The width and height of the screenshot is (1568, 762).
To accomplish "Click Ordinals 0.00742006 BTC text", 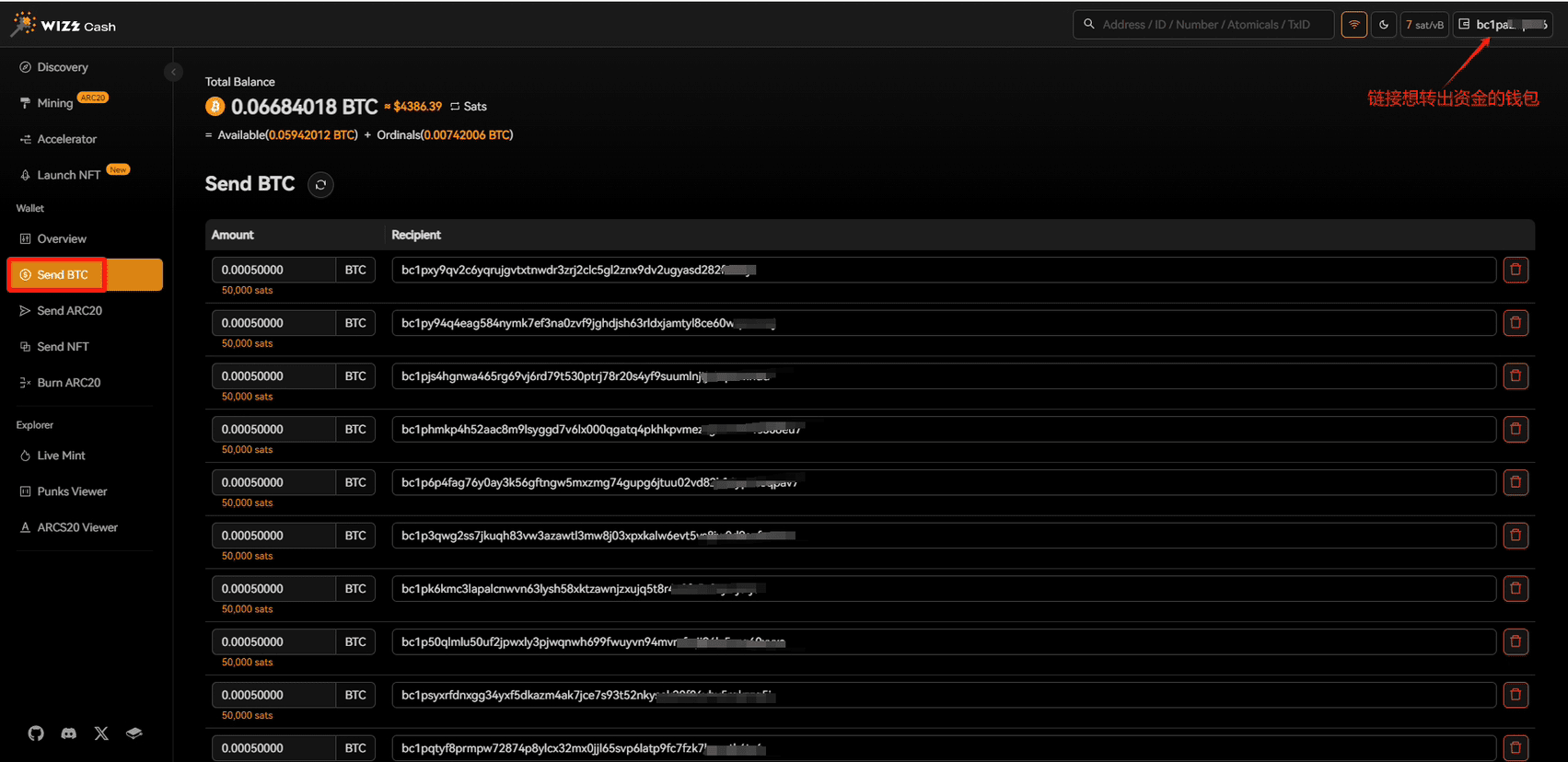I will pos(445,135).
